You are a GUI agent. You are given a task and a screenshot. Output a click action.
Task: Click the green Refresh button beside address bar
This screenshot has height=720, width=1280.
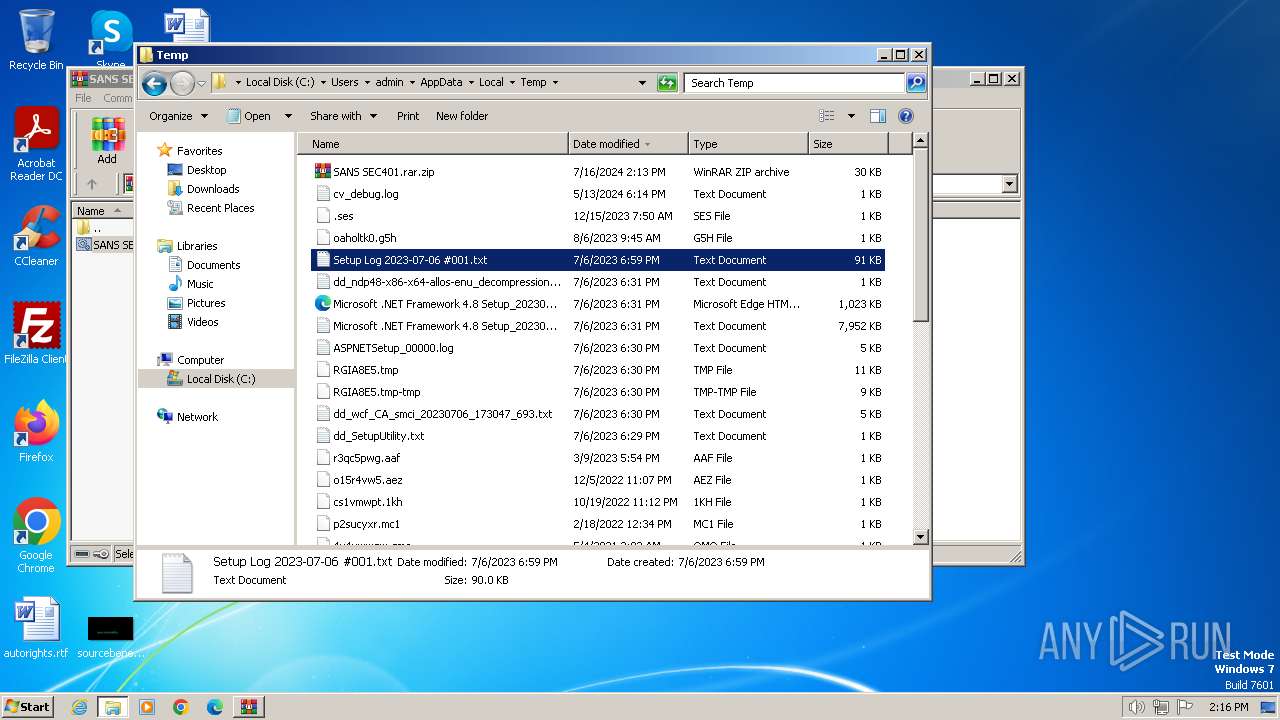click(667, 83)
